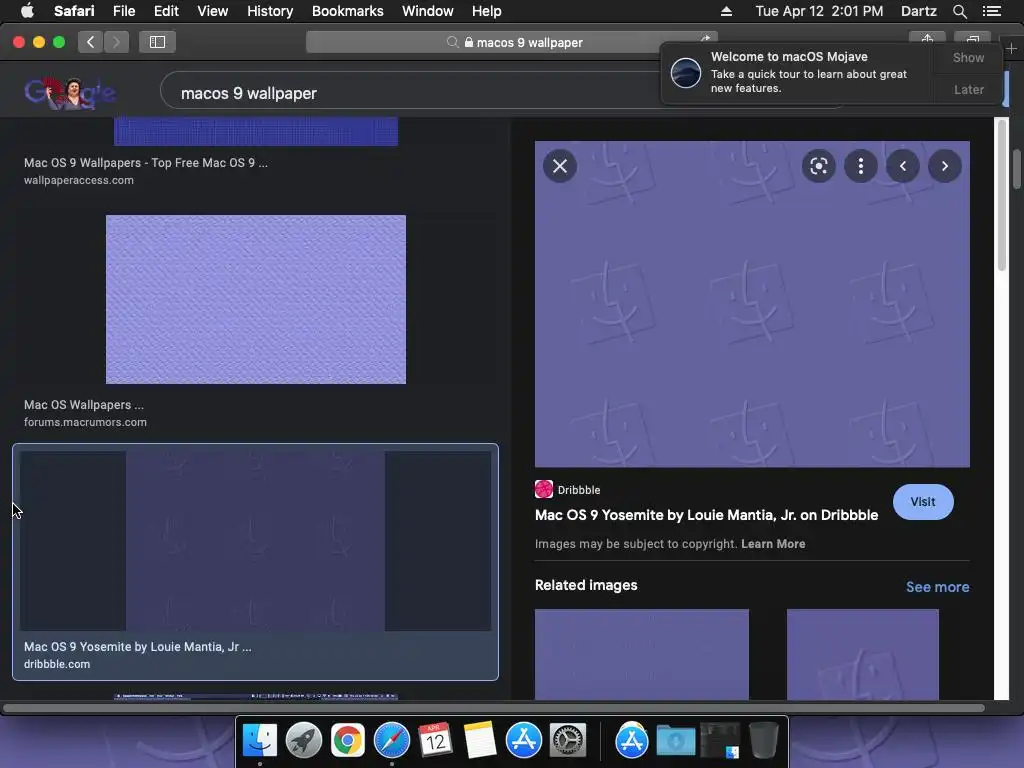The width and height of the screenshot is (1024, 768).
Task: Open Safari compass icon in Dock
Action: point(392,741)
